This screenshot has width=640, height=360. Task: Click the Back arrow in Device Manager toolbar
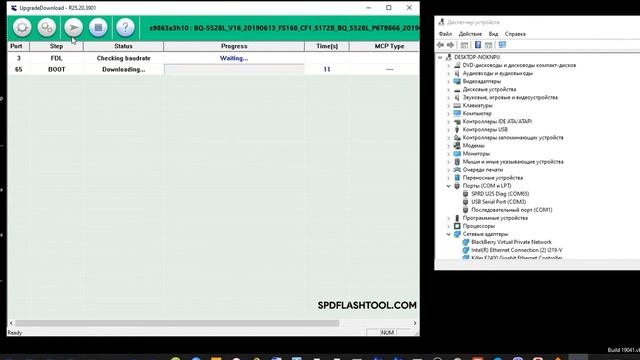(440, 45)
